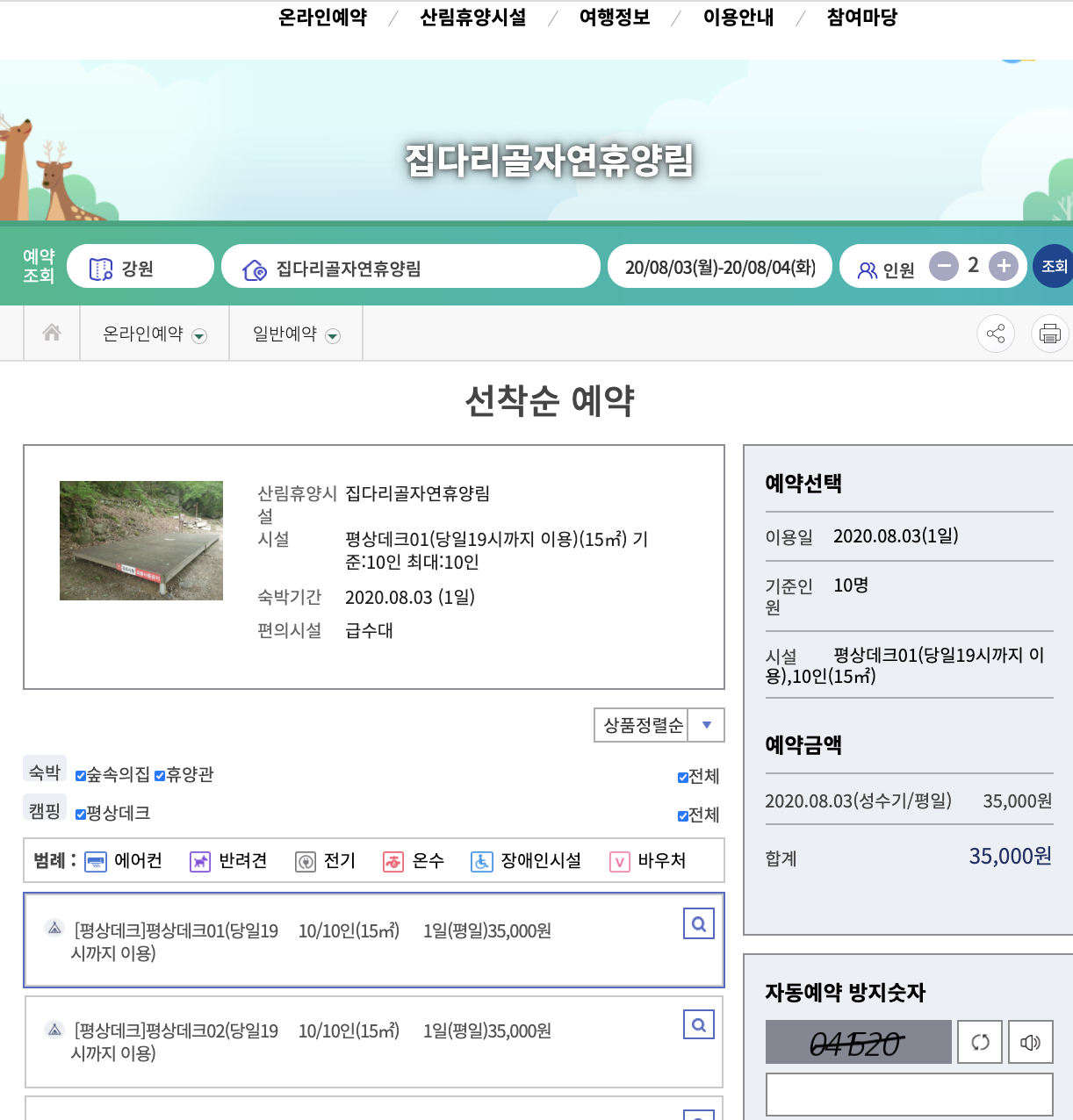This screenshot has height=1120, width=1073.
Task: Click the 이용일 value 2020.08.03(1일)
Action: [x=896, y=536]
